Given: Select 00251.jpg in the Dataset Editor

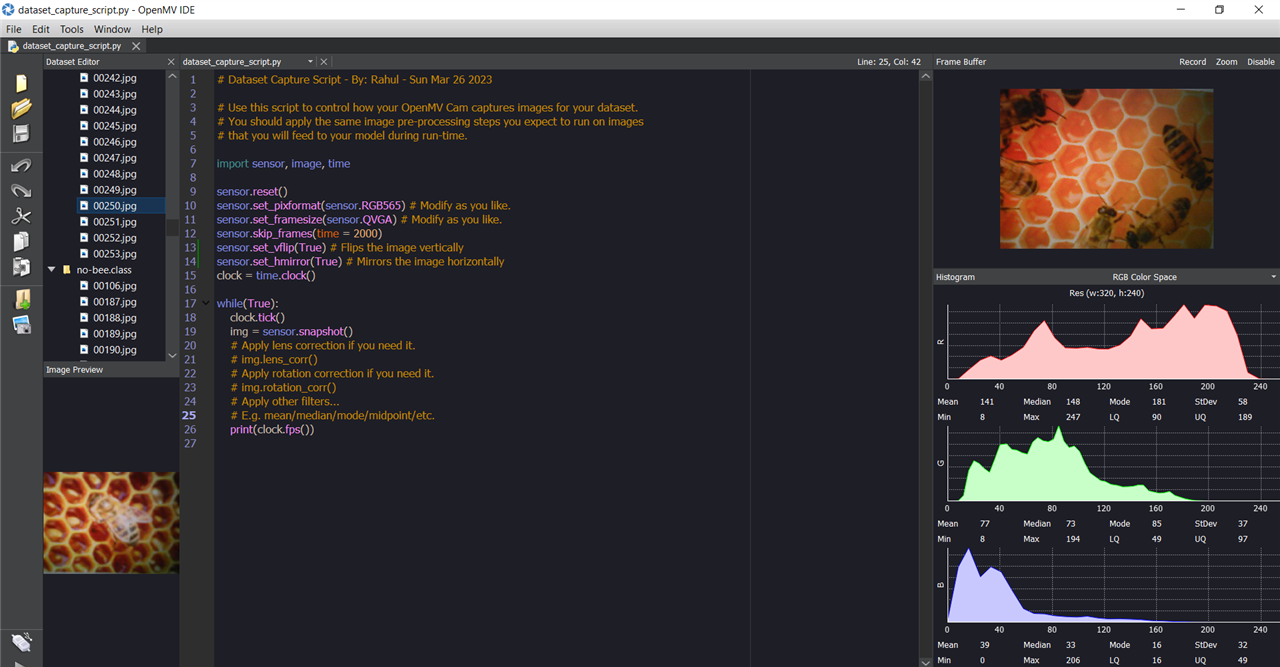Looking at the screenshot, I should (x=114, y=222).
